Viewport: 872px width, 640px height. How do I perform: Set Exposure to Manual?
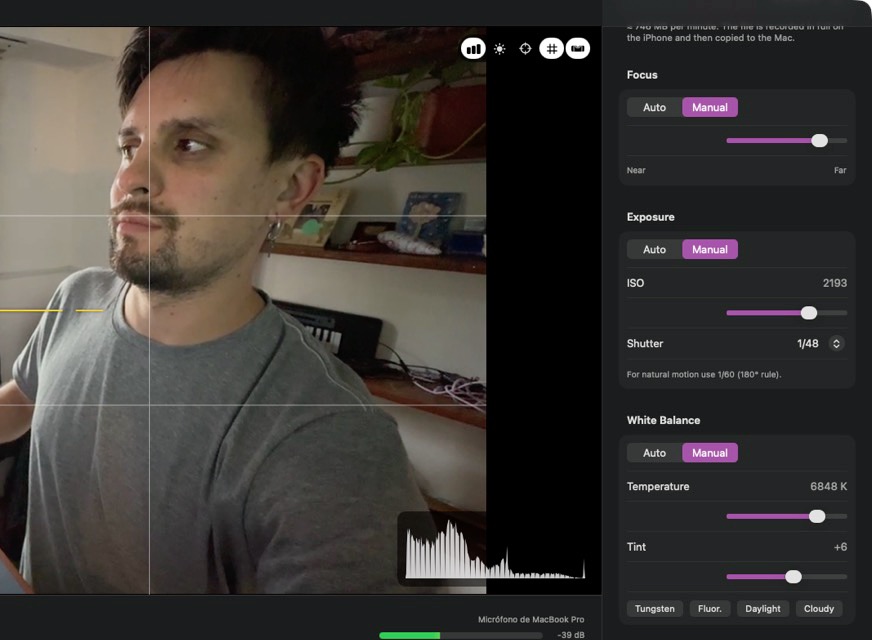pos(710,250)
